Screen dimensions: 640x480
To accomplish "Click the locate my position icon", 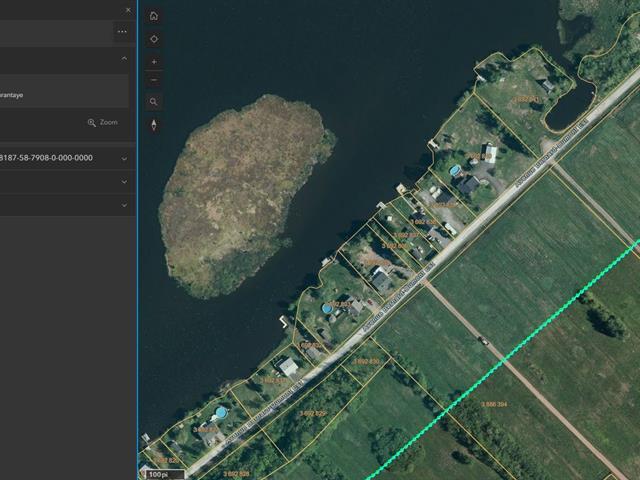I will coord(154,39).
